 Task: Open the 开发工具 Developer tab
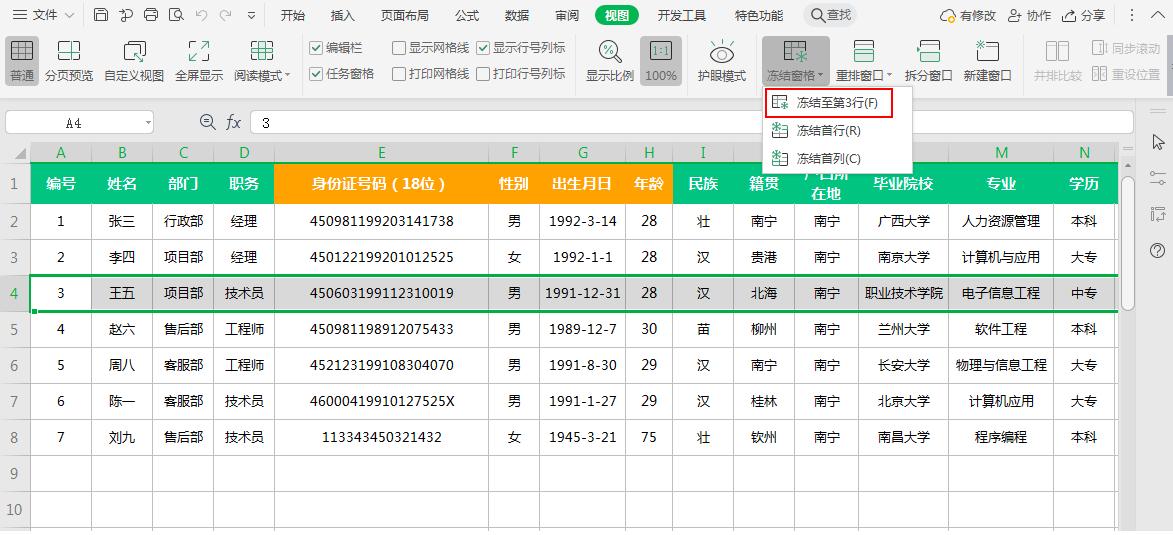pyautogui.click(x=682, y=15)
